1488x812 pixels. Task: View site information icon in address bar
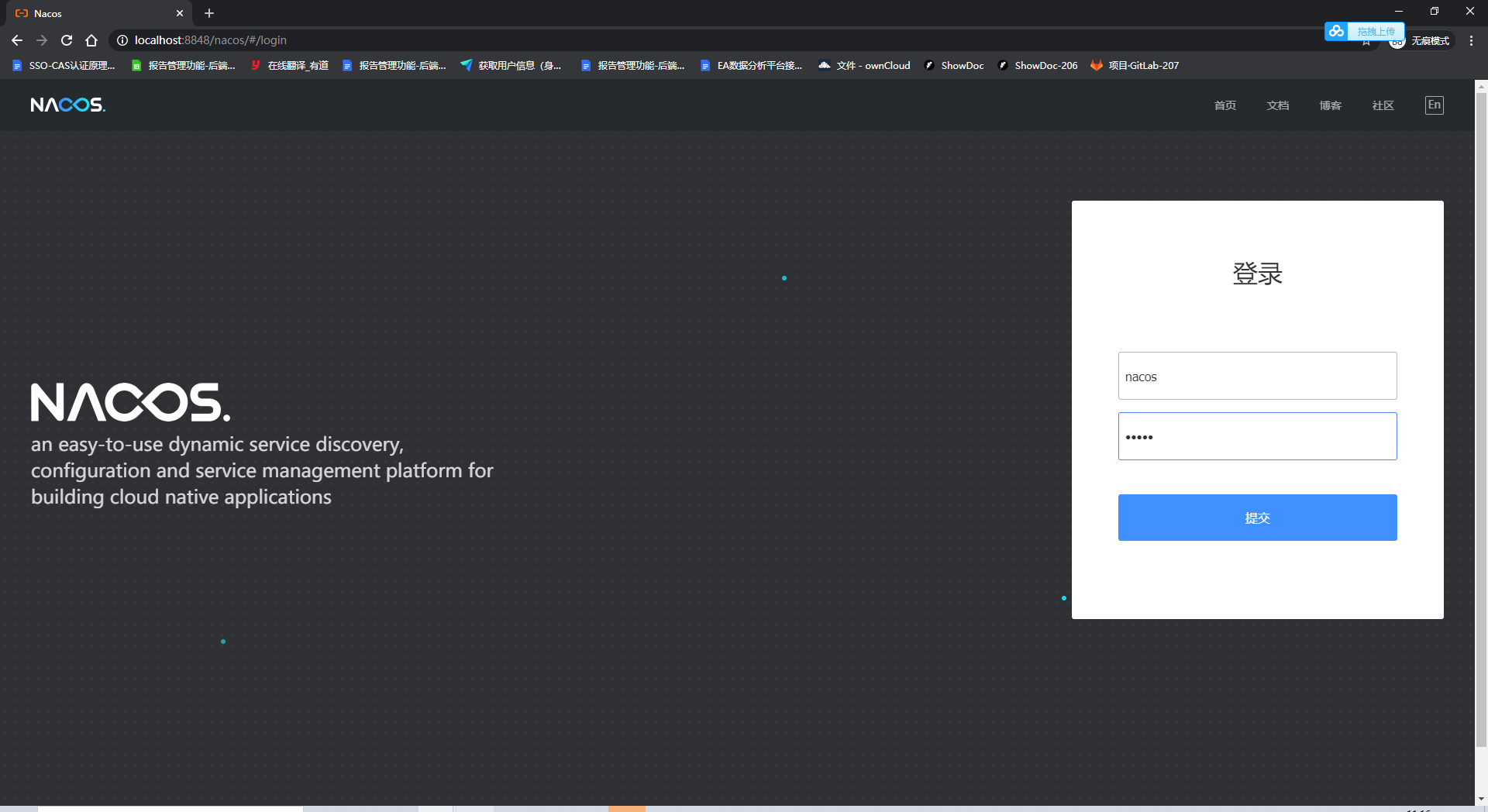(122, 40)
